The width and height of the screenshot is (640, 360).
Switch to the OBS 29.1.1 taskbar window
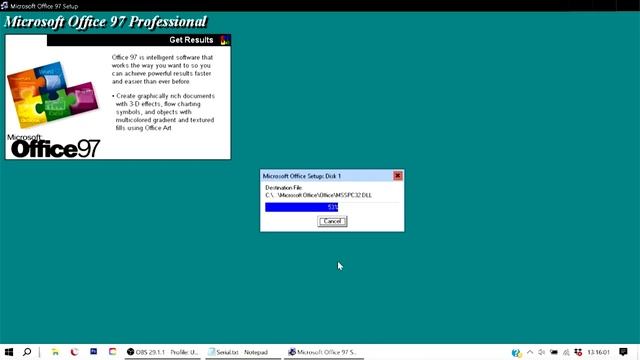click(x=162, y=352)
